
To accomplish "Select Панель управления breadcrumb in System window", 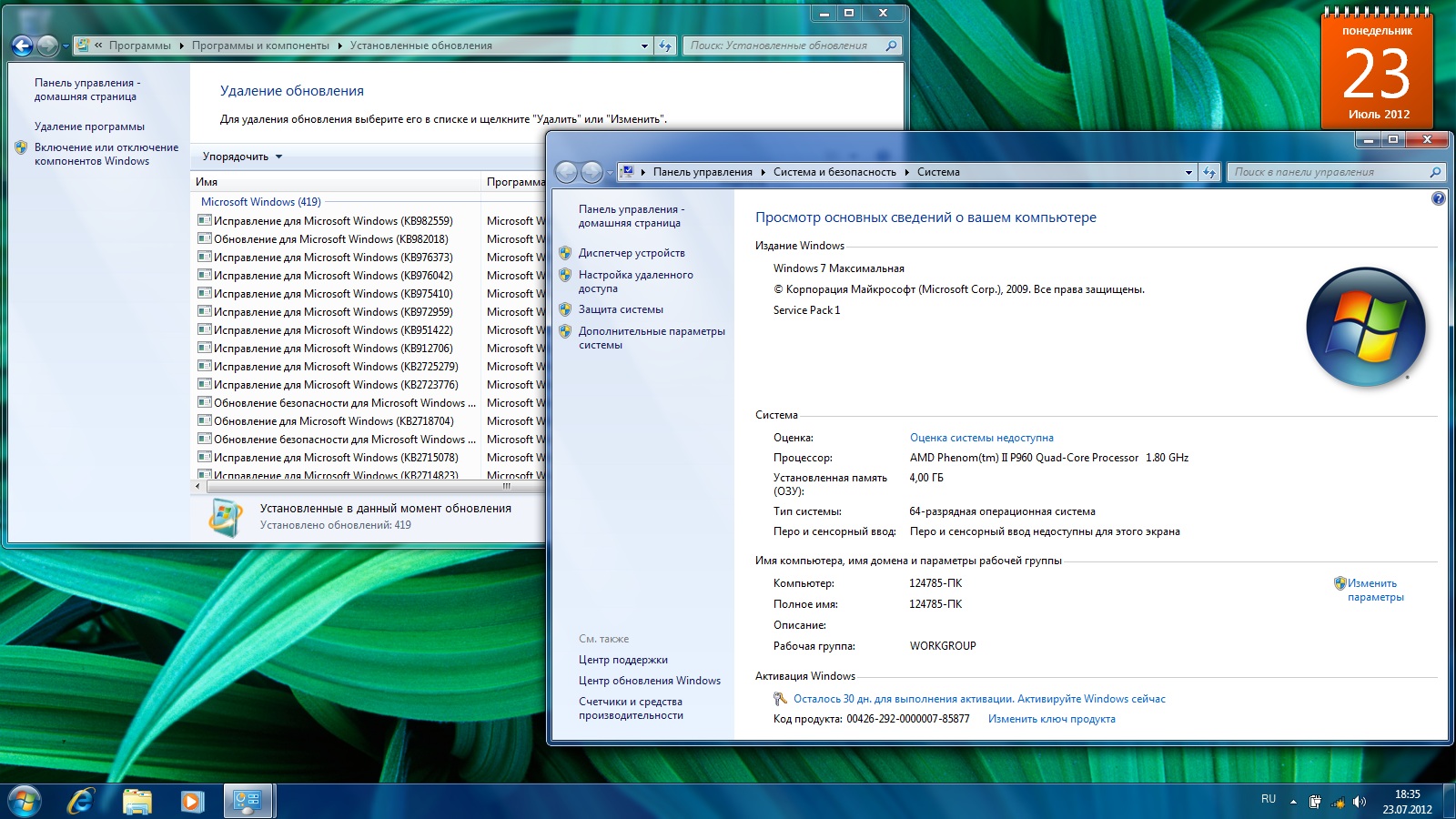I will [703, 172].
